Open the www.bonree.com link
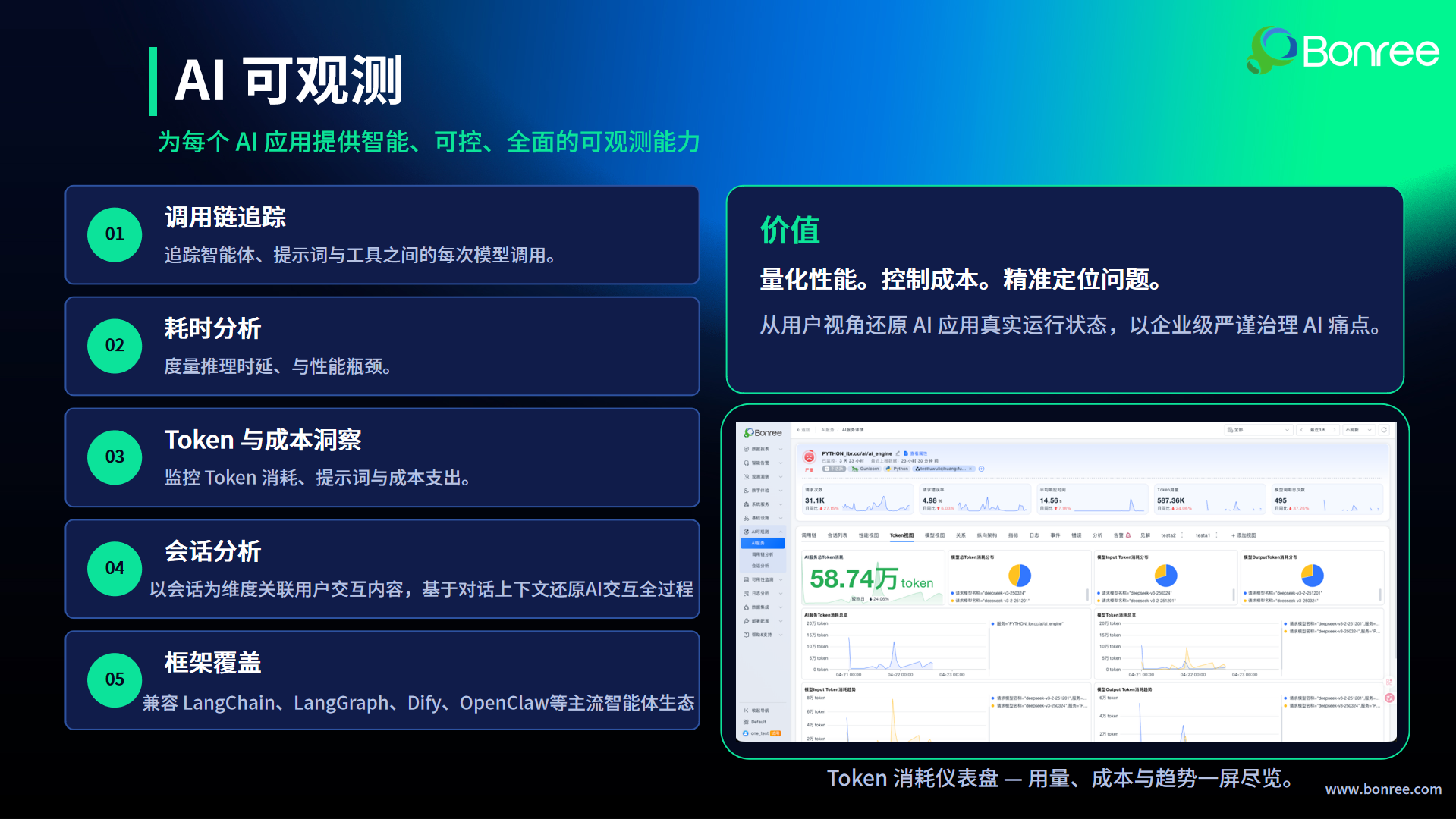The width and height of the screenshot is (1456, 819). (x=1383, y=789)
